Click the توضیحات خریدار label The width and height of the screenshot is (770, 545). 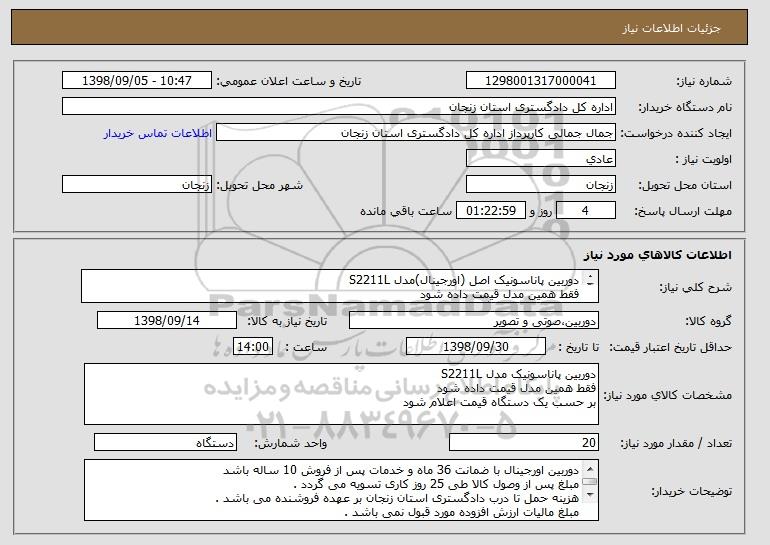click(x=691, y=491)
